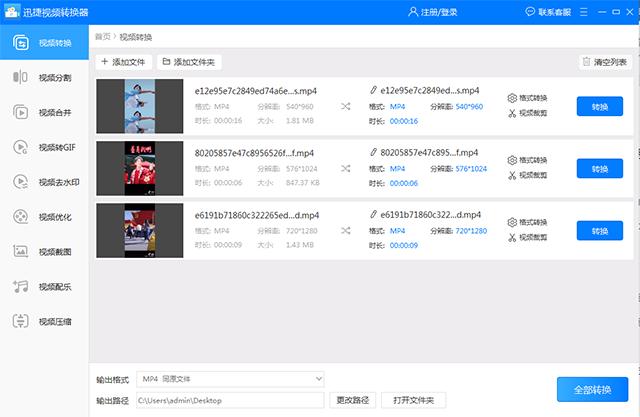Screen dimensions: 640x417
Task: Open 视频截剪 for e6191b71860c322 file
Action: (x=527, y=237)
